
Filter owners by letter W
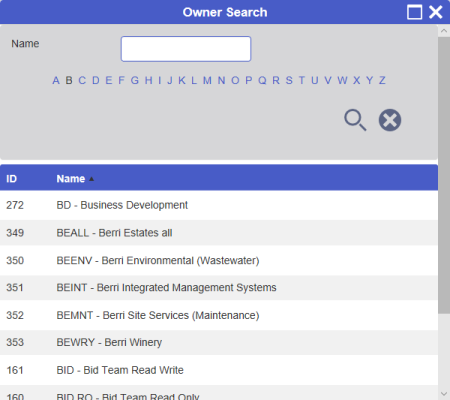coord(342,80)
